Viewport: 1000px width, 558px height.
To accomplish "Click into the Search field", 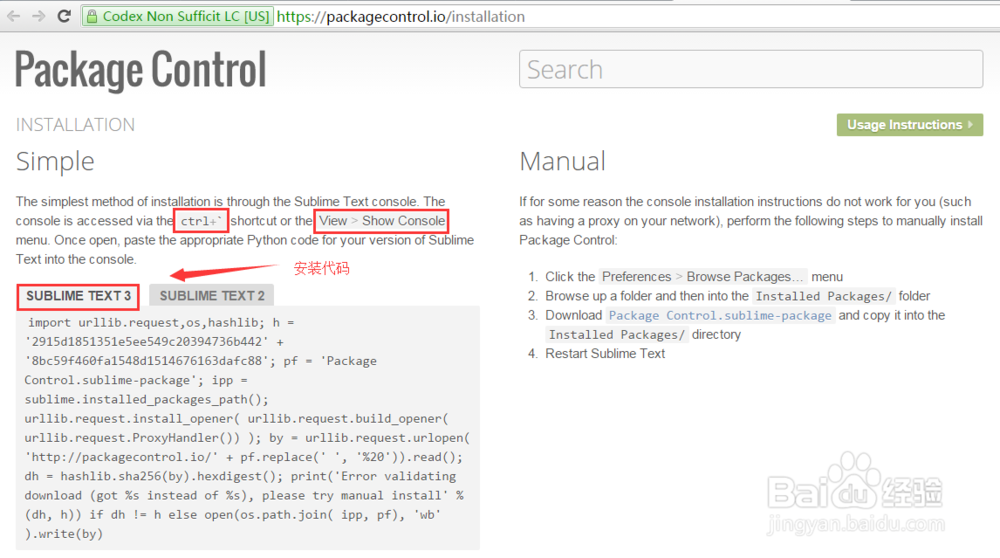I will (751, 69).
